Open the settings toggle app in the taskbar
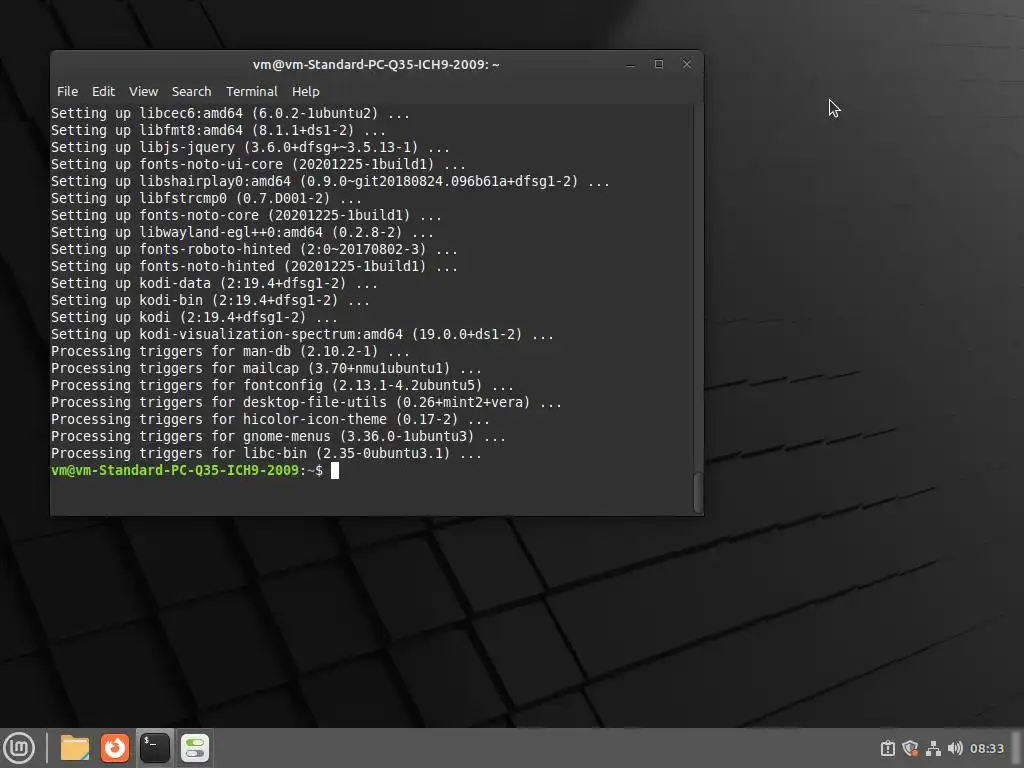Image resolution: width=1024 pixels, height=768 pixels. point(195,748)
